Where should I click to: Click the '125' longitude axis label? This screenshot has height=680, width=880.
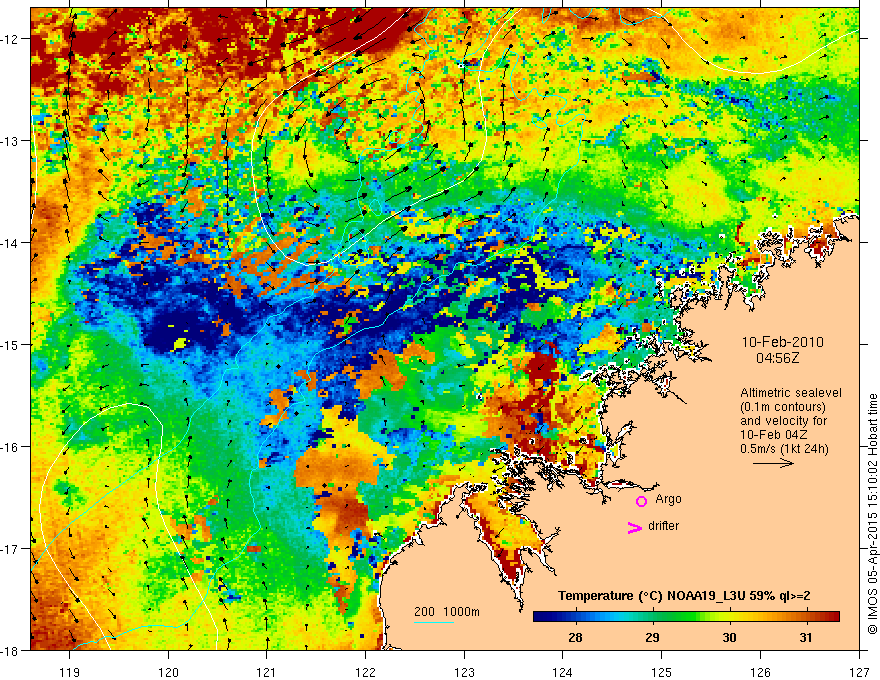[x=662, y=672]
